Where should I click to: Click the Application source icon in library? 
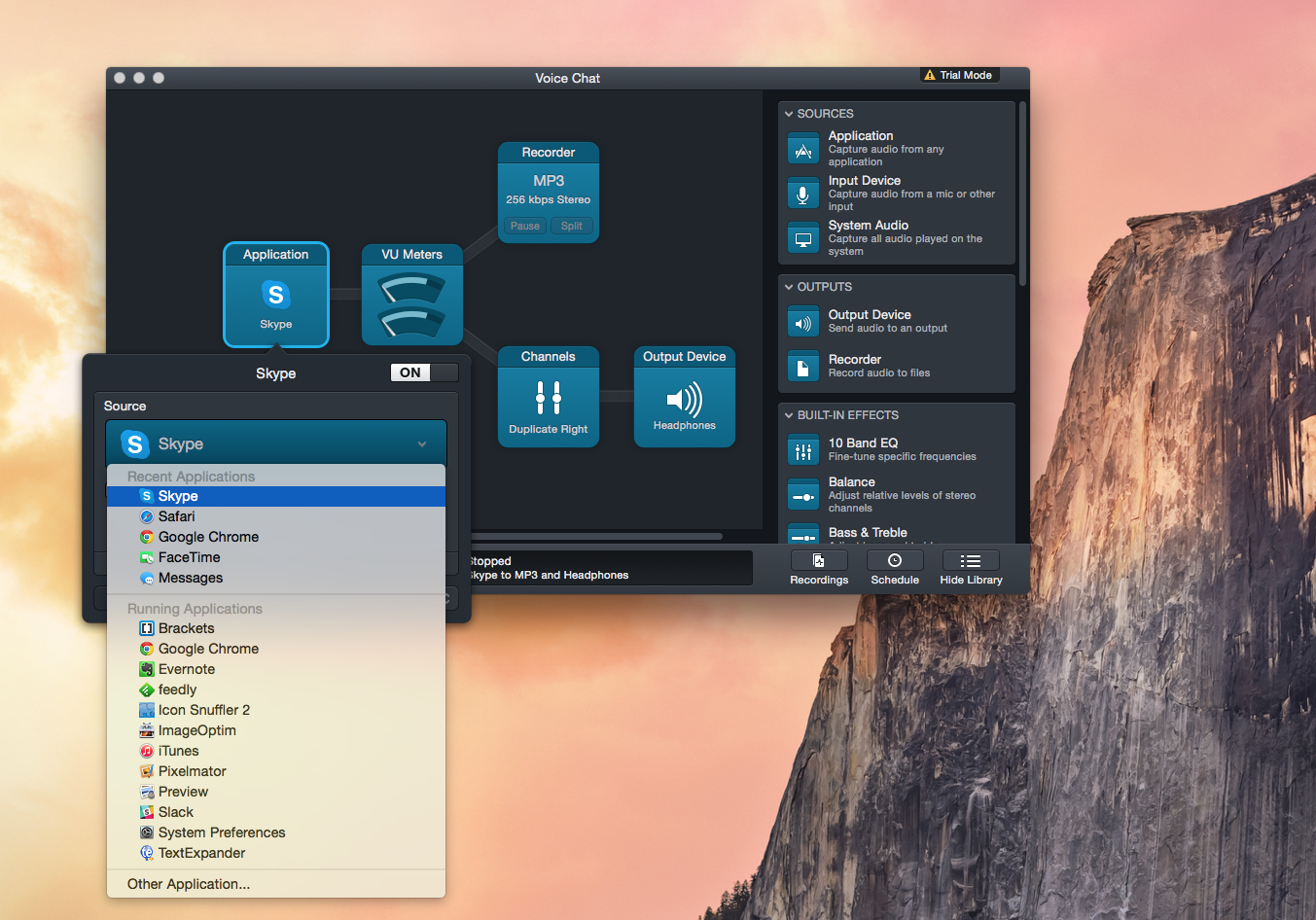coord(803,149)
